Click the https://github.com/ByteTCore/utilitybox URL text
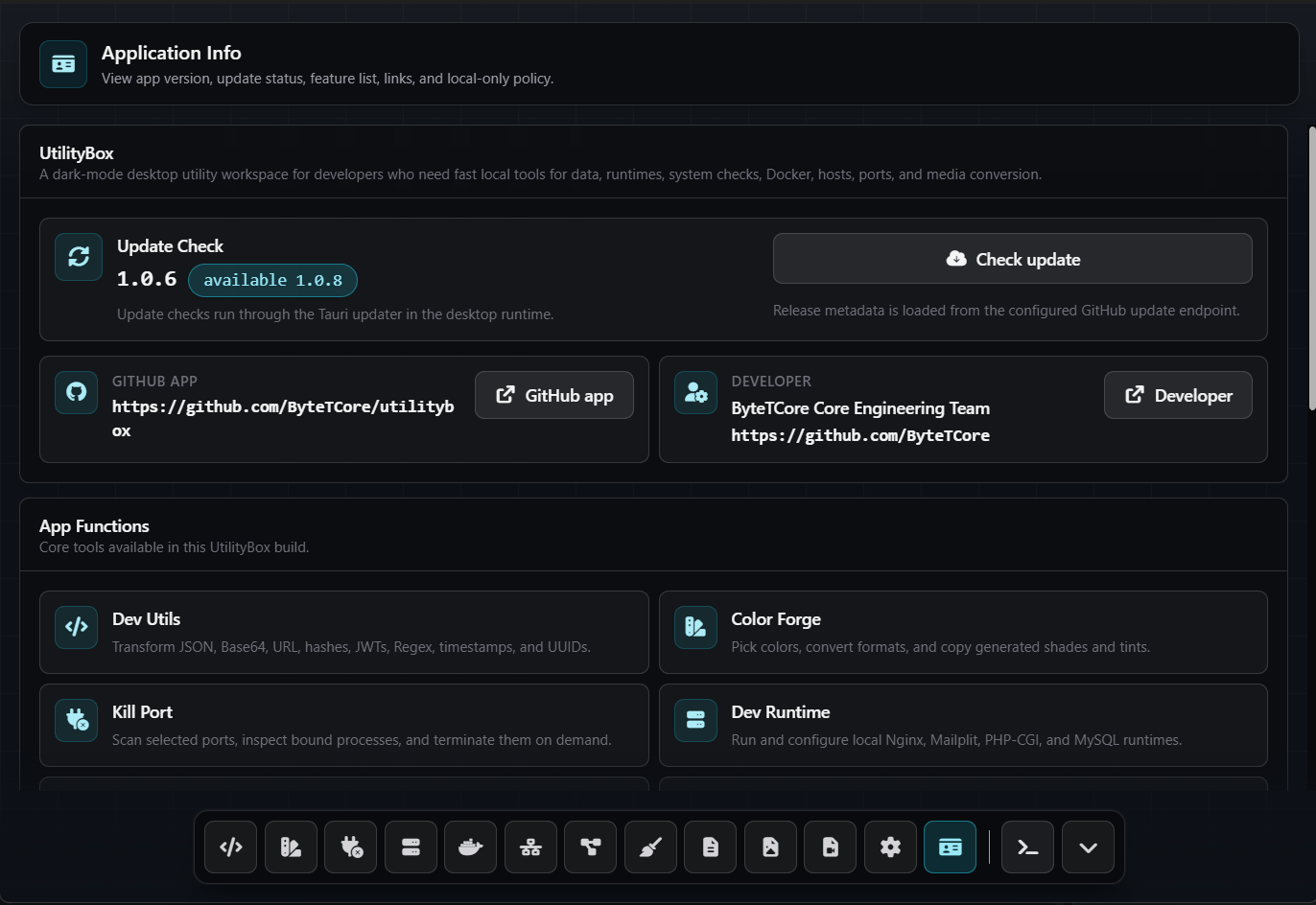1316x905 pixels. 283,419
